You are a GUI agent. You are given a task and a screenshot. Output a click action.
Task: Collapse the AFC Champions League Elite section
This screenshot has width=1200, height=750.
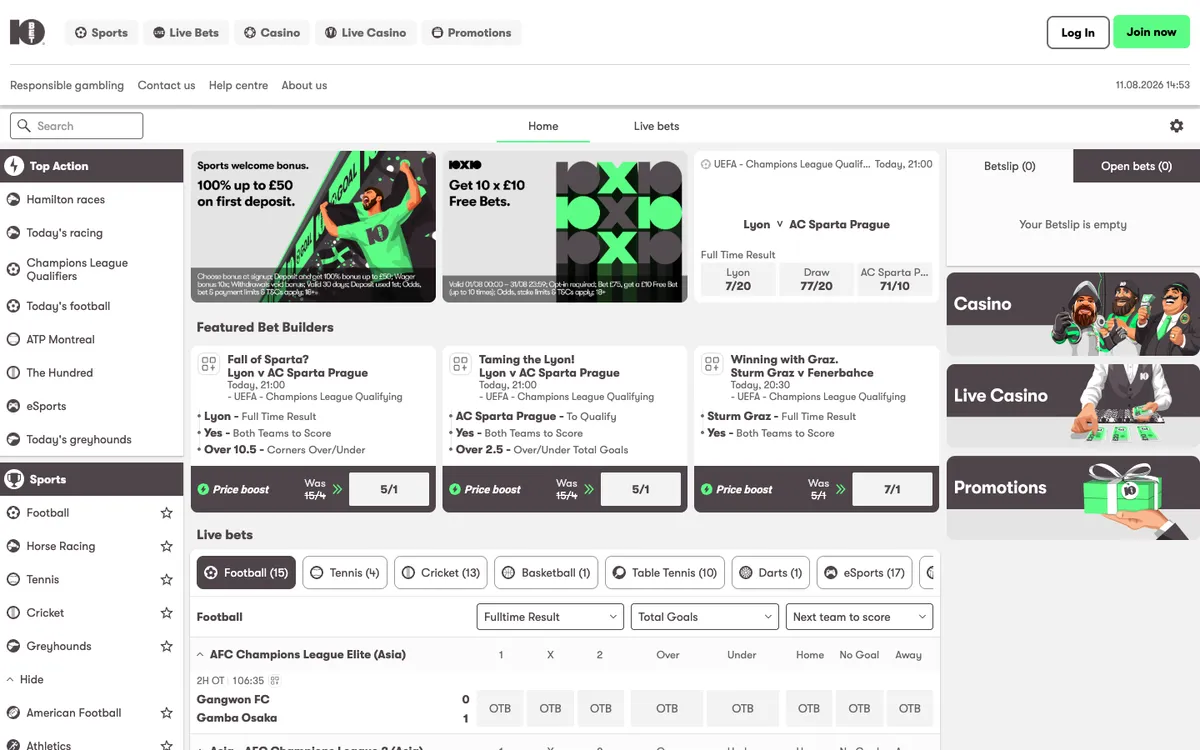[x=201, y=655]
